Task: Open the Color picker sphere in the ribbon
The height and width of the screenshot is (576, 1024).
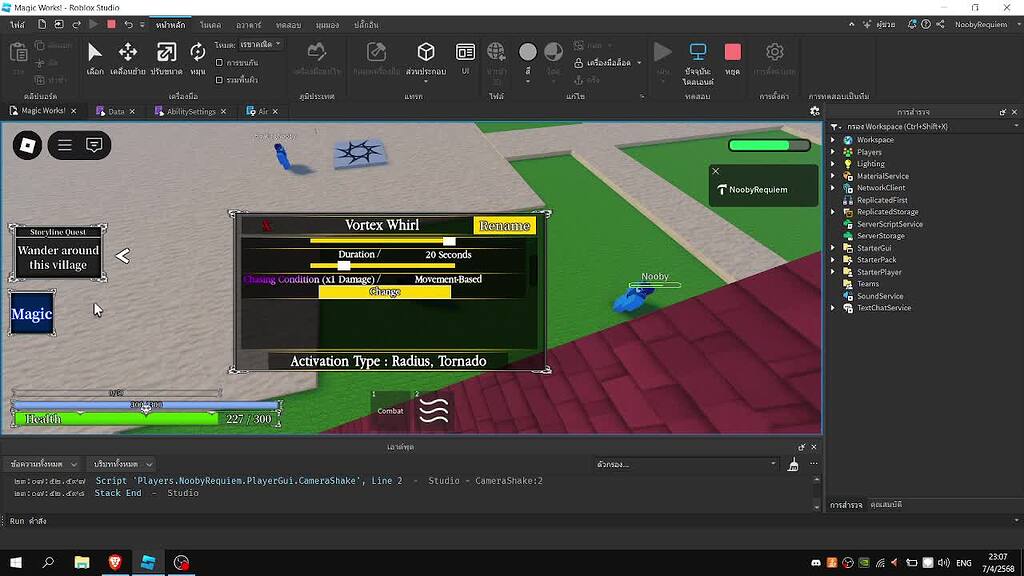Action: [x=527, y=50]
